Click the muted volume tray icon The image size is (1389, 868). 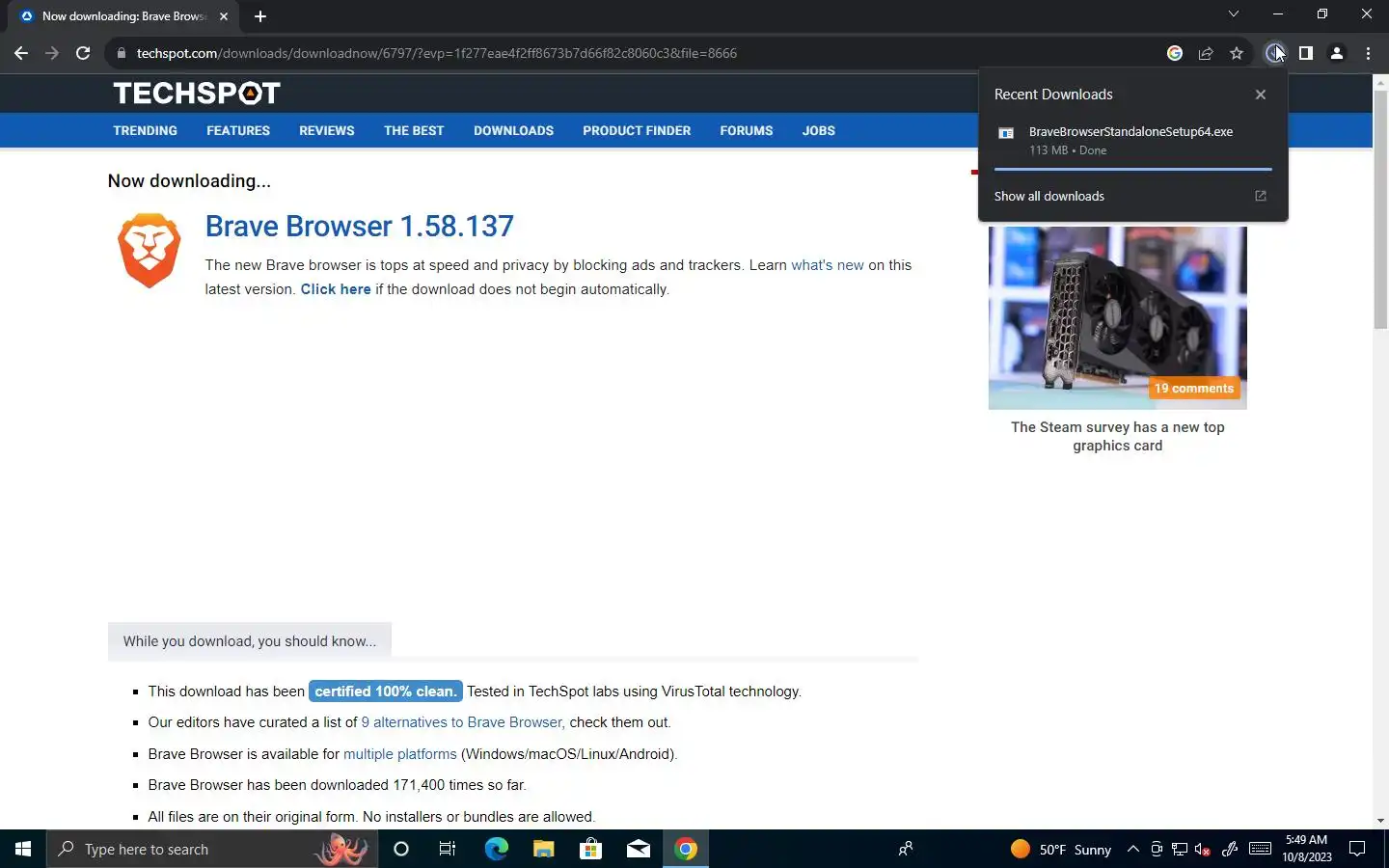1202,849
